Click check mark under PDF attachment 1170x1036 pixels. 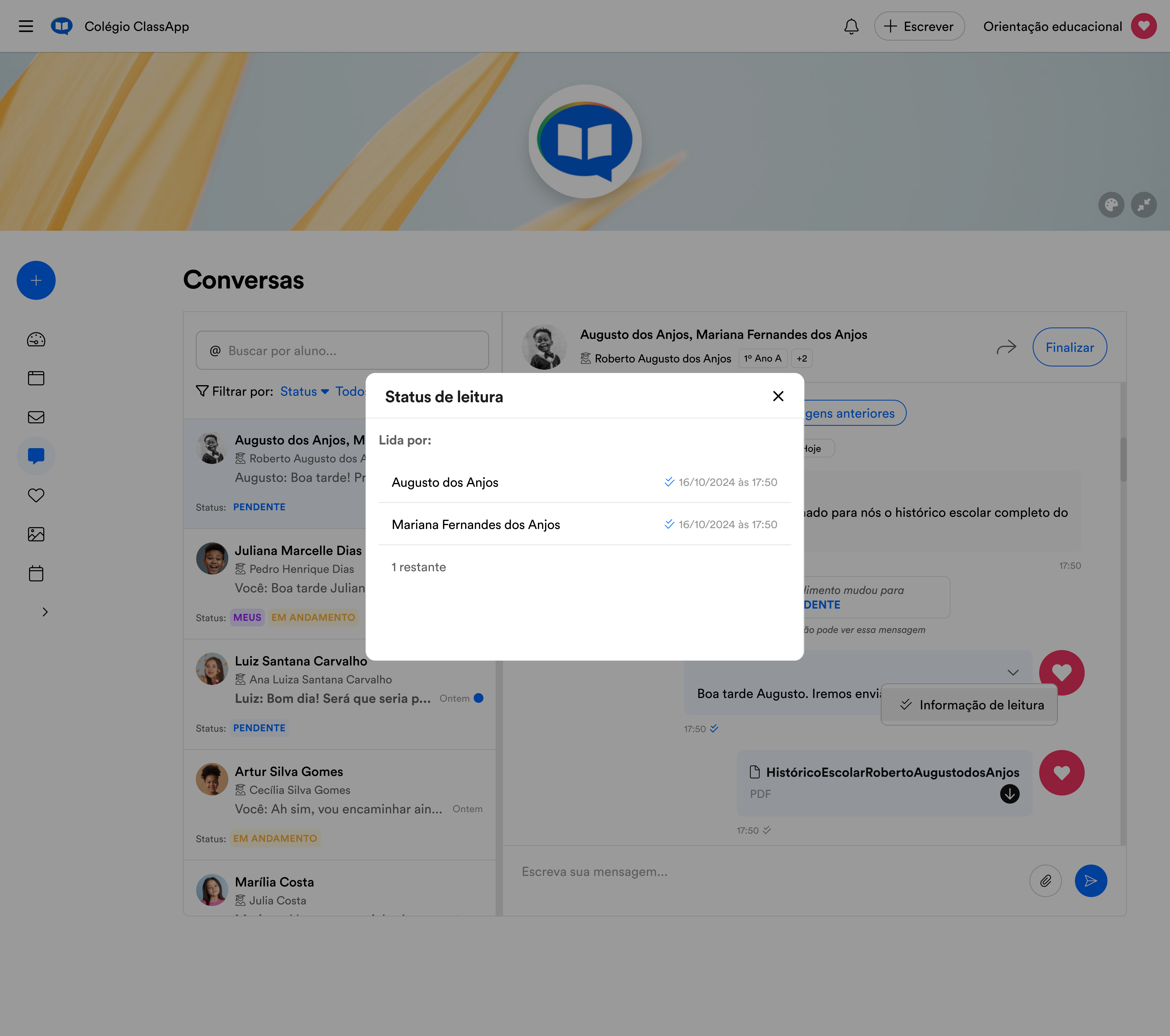(x=767, y=830)
